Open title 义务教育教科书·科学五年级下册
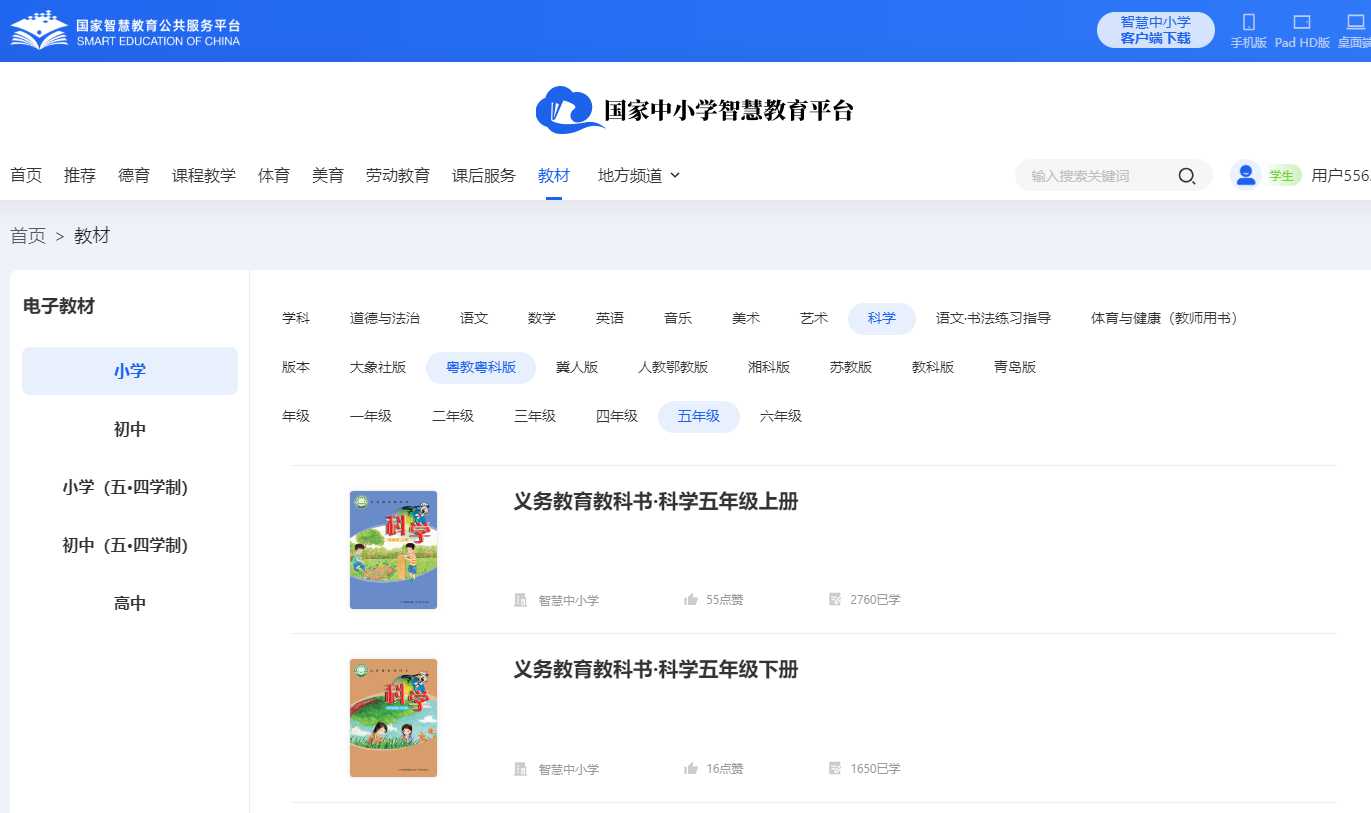This screenshot has height=813, width=1371. pyautogui.click(x=656, y=670)
